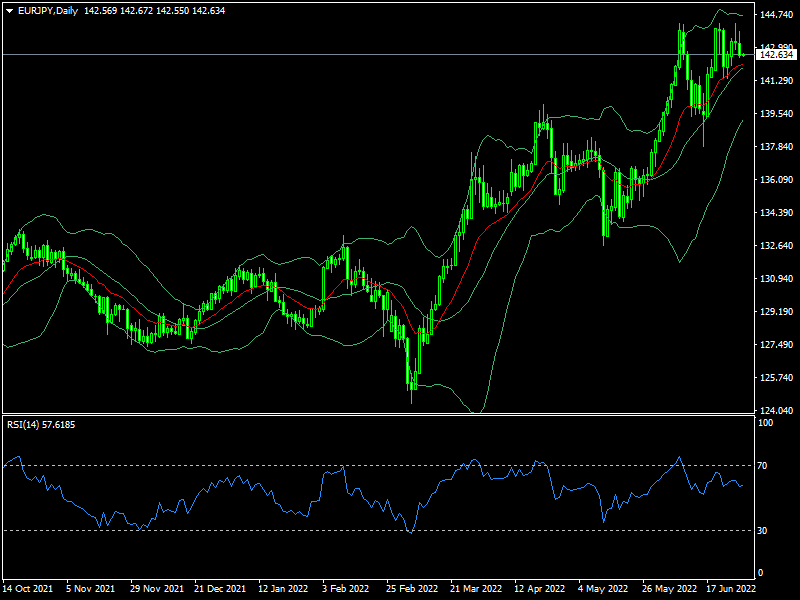Click the 3 Feb 2022 date label
The image size is (800, 600).
click(345, 589)
